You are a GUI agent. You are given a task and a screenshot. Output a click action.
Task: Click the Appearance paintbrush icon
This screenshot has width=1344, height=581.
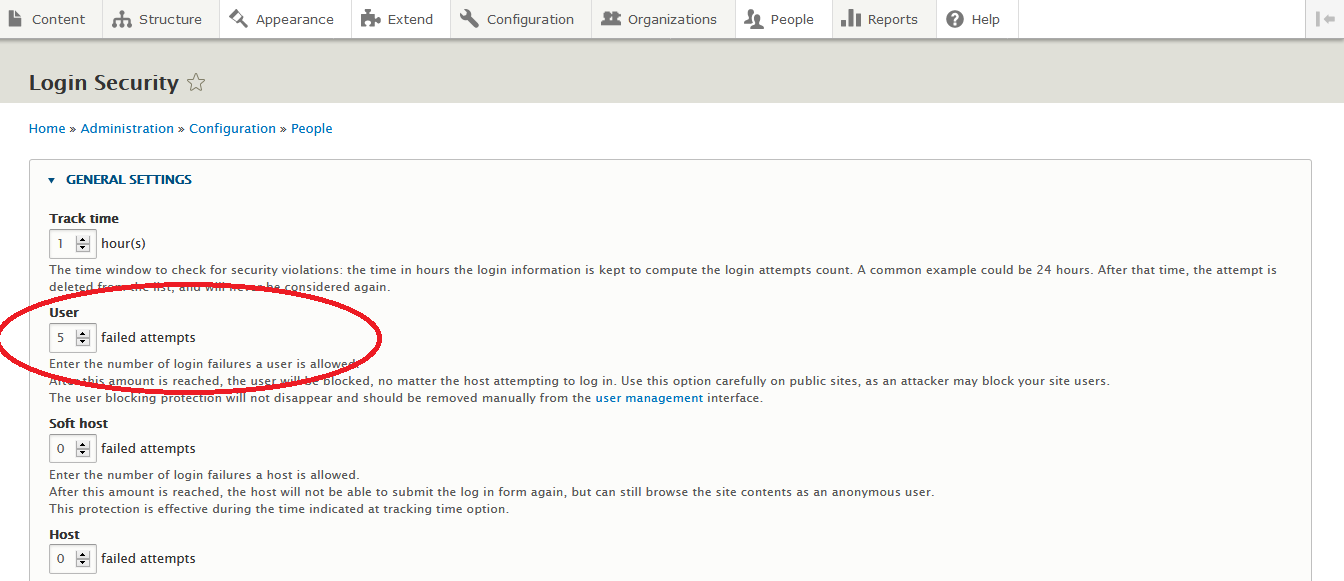[x=238, y=19]
